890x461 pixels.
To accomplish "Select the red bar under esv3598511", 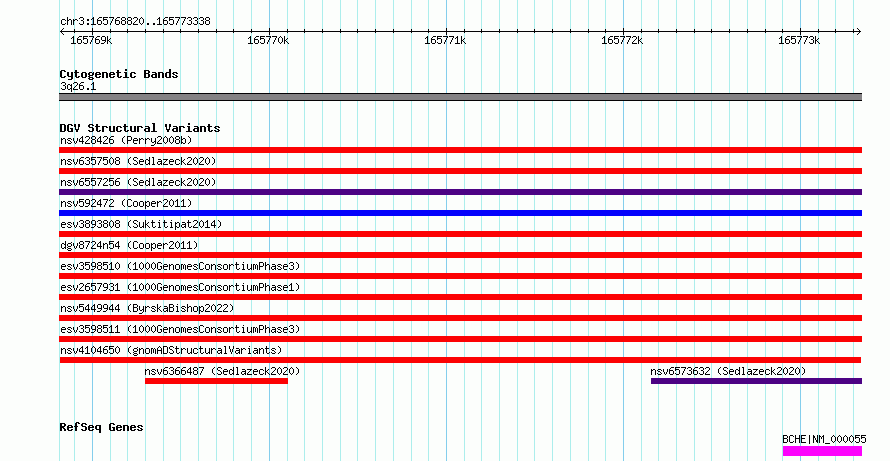I will tap(460, 339).
